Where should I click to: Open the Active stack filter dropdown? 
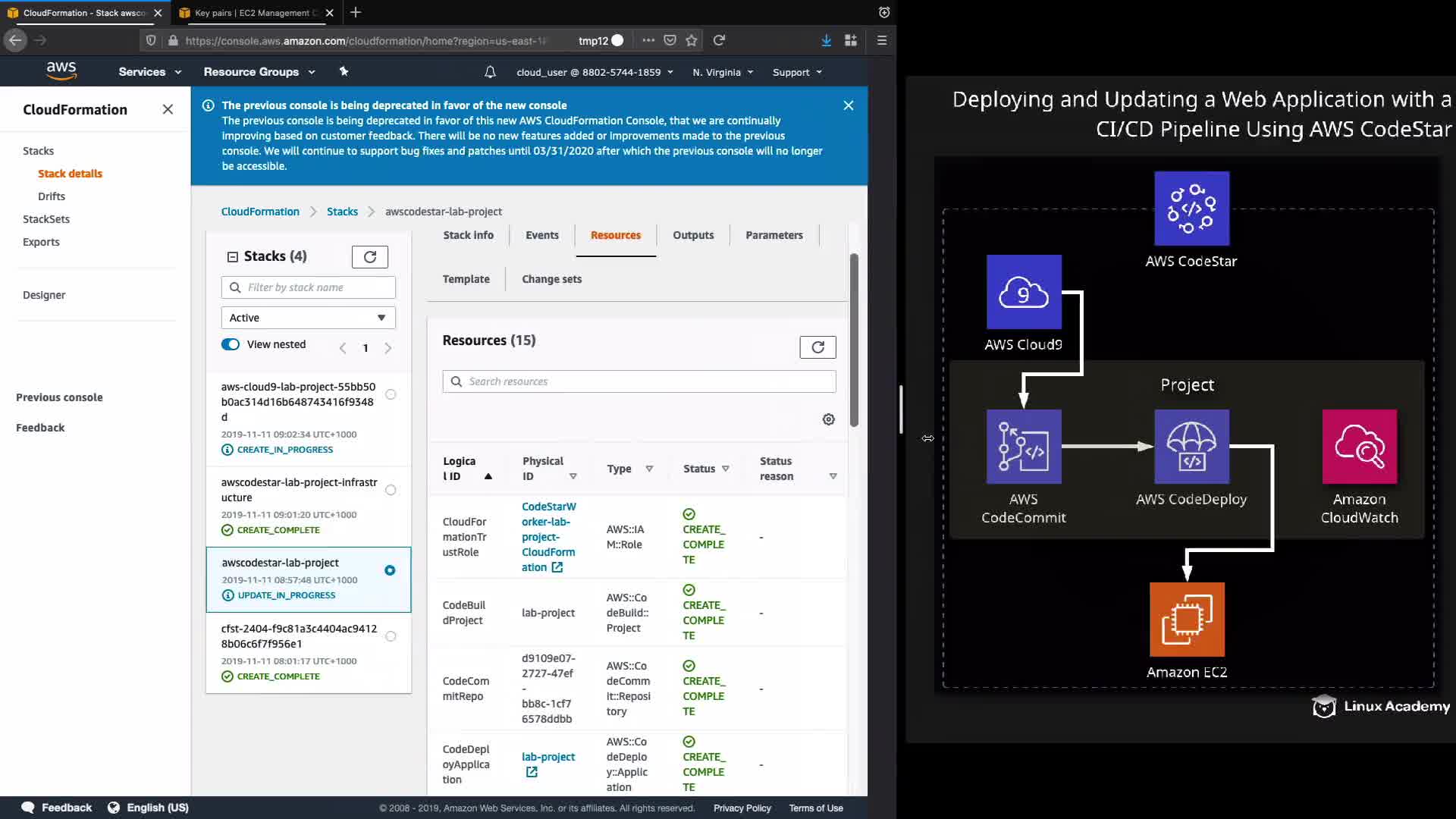click(x=308, y=318)
